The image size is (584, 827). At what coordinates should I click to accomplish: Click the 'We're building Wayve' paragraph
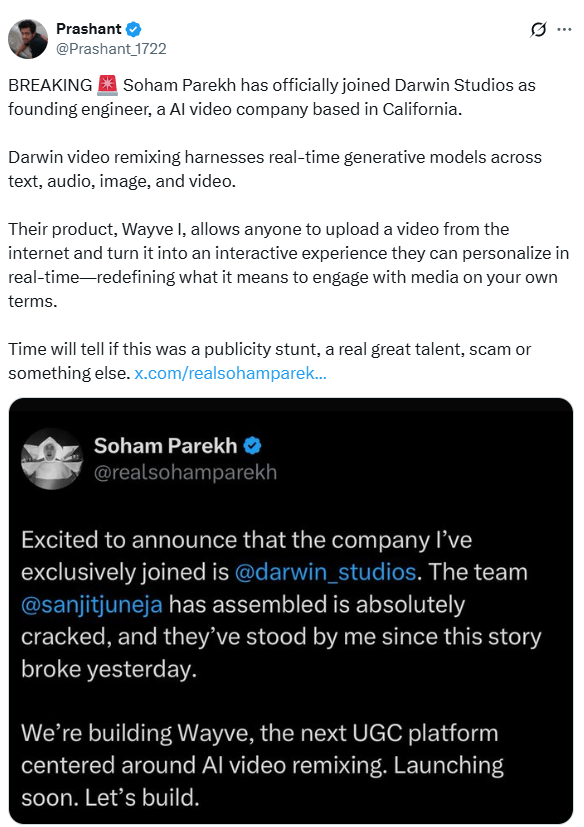coord(262,765)
